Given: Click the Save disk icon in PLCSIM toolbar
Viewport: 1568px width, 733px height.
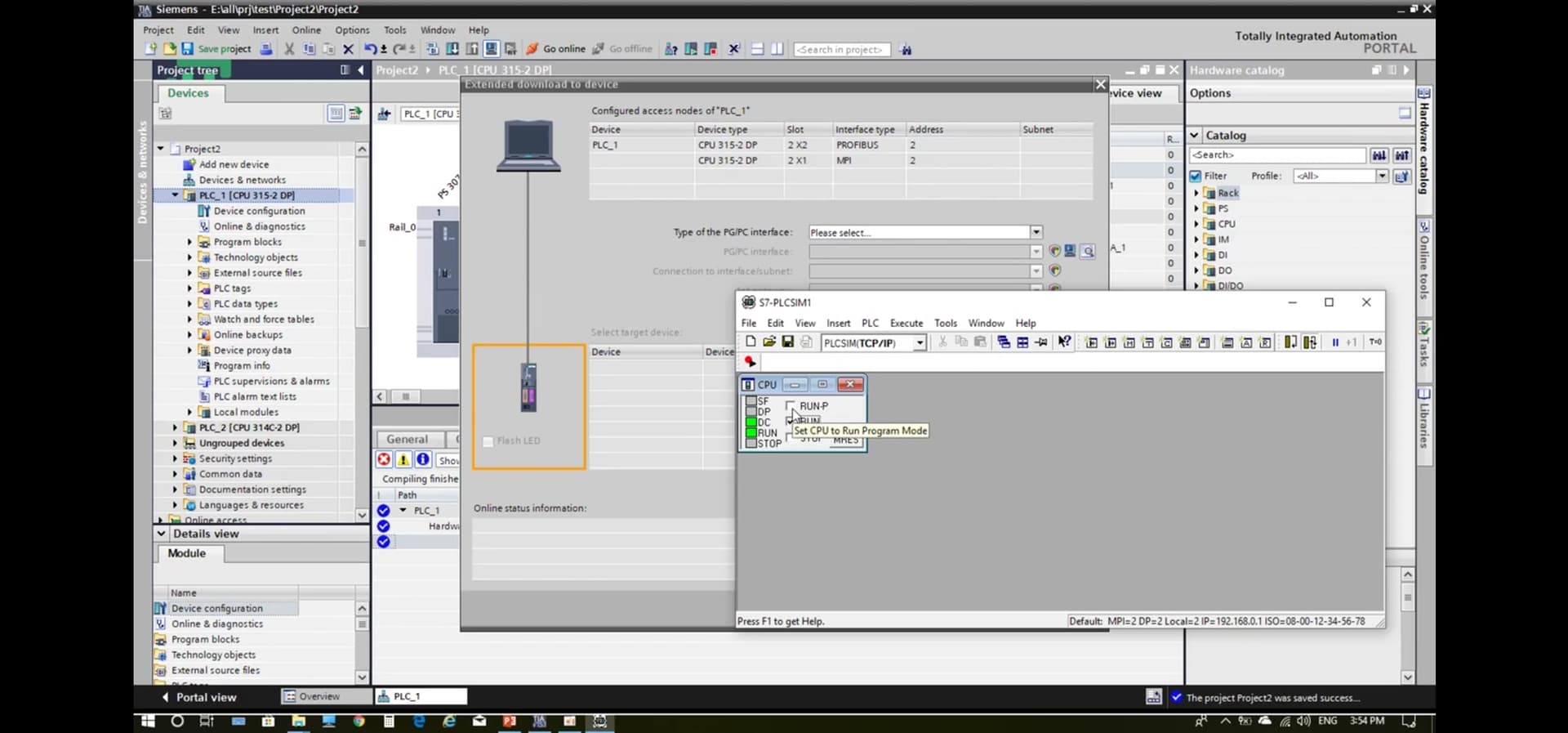Looking at the screenshot, I should [x=788, y=342].
